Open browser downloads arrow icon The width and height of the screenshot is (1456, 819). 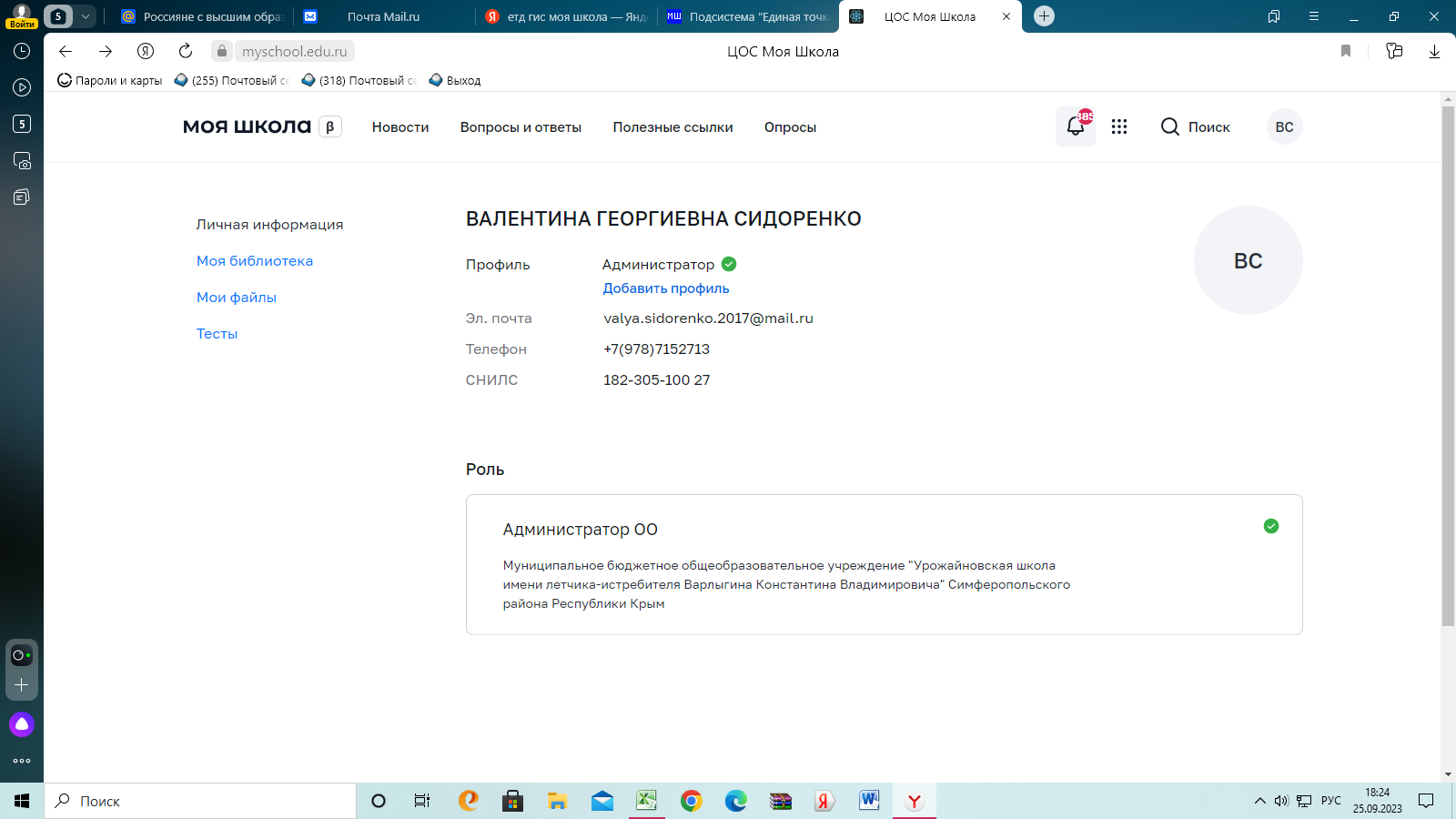tap(1434, 51)
